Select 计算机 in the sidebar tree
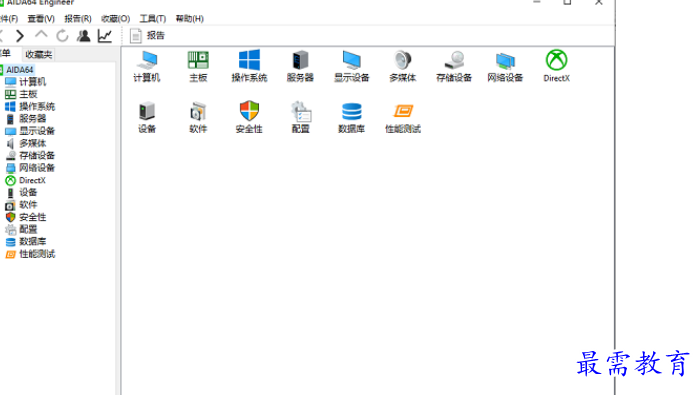698x395 pixels. tap(26, 82)
